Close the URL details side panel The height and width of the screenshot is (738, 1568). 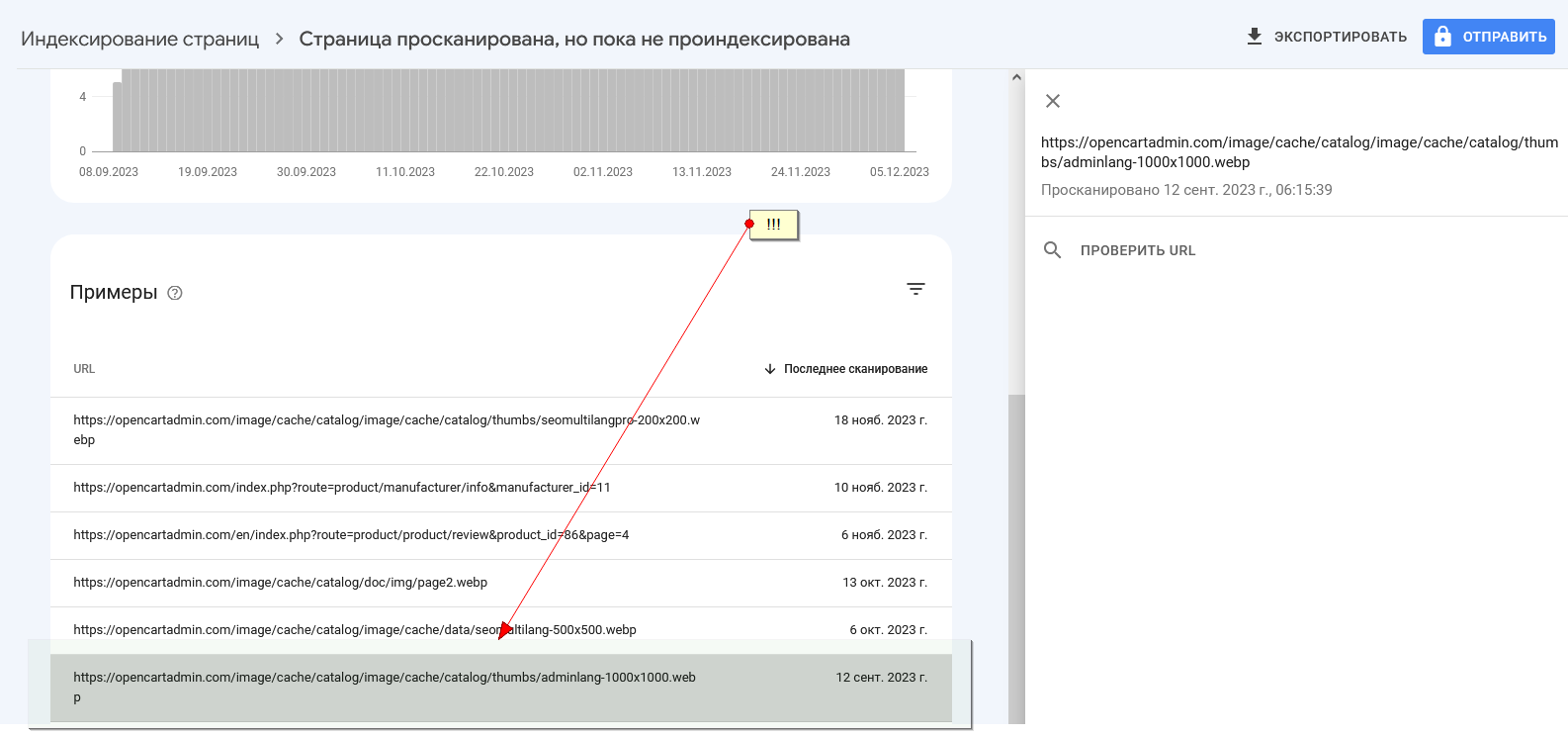(x=1053, y=101)
